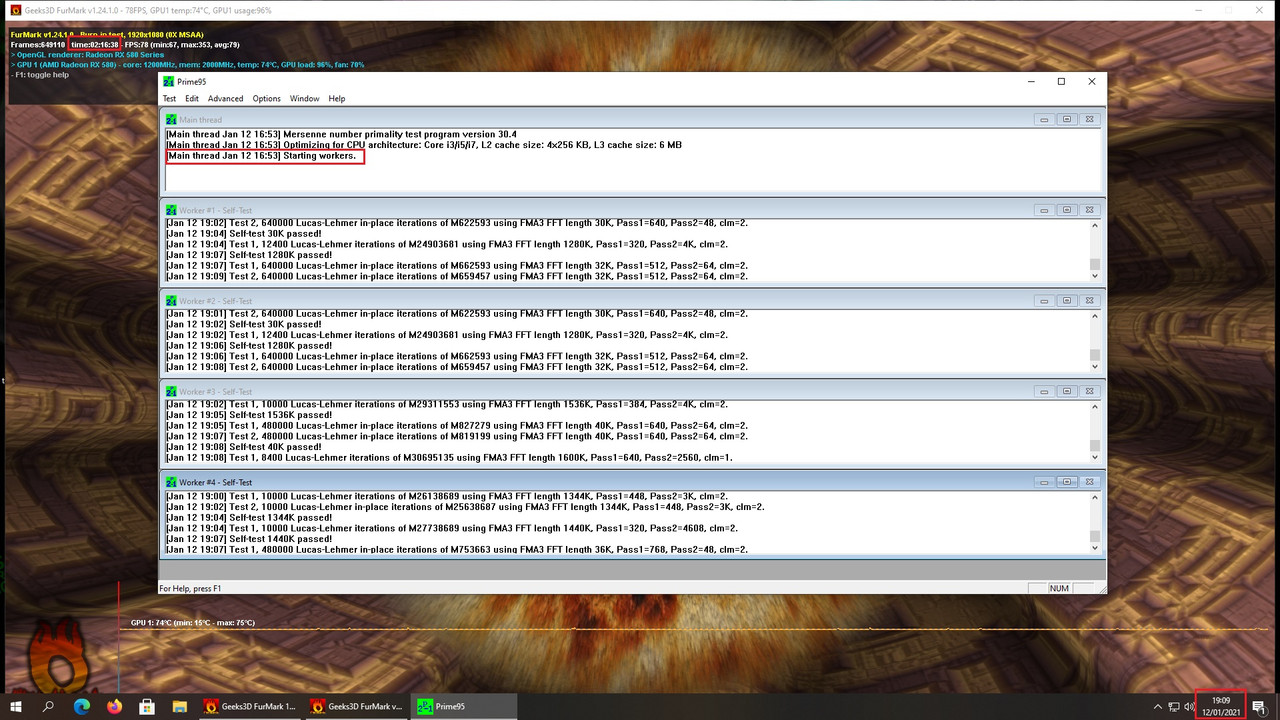Open Microsoft Store from the taskbar

point(146,706)
